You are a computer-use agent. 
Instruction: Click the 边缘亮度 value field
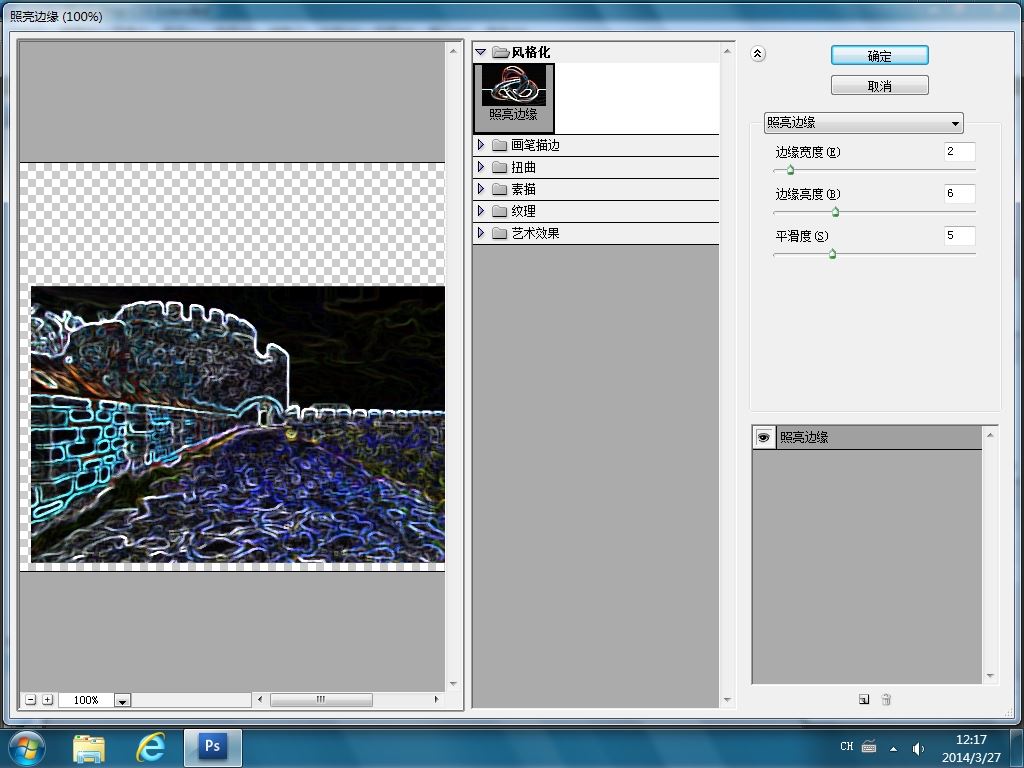pos(959,193)
